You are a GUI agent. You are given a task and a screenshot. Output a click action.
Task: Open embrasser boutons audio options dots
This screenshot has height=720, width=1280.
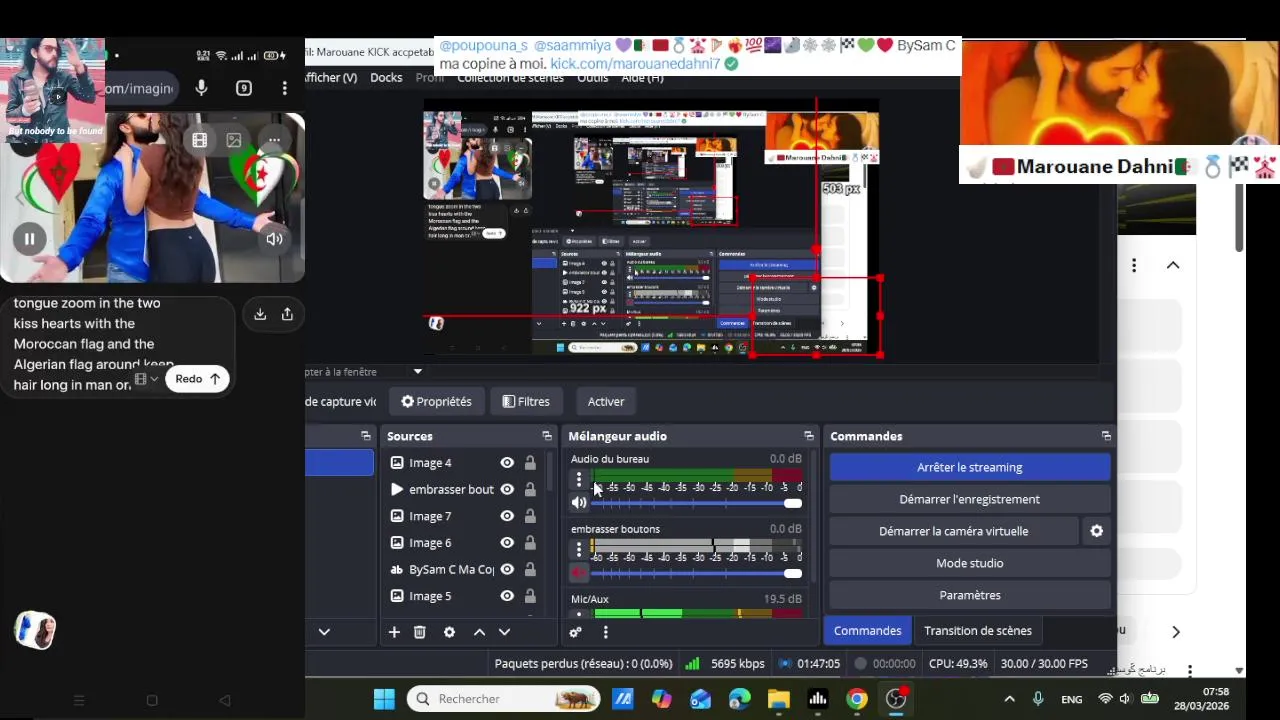pos(578,550)
